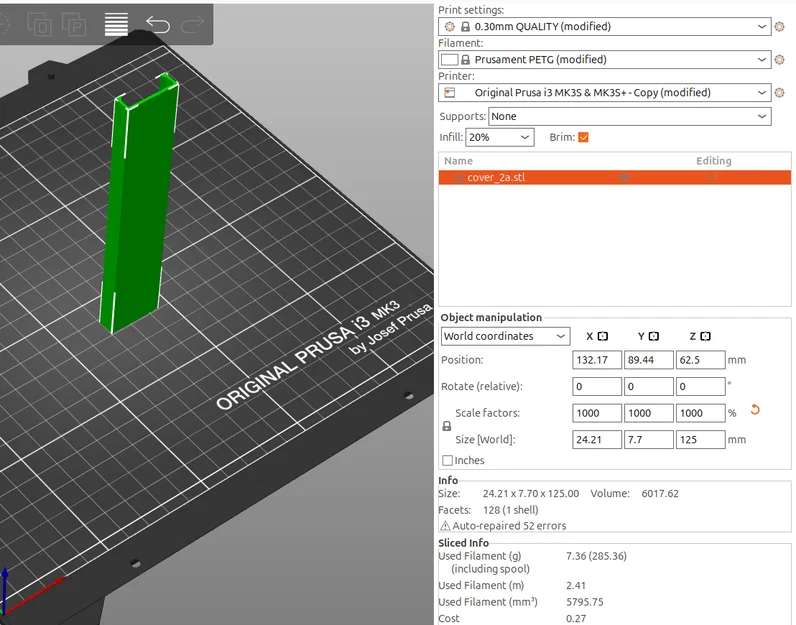Click the Position Y field 89.44
The width and height of the screenshot is (796, 625).
[648, 360]
